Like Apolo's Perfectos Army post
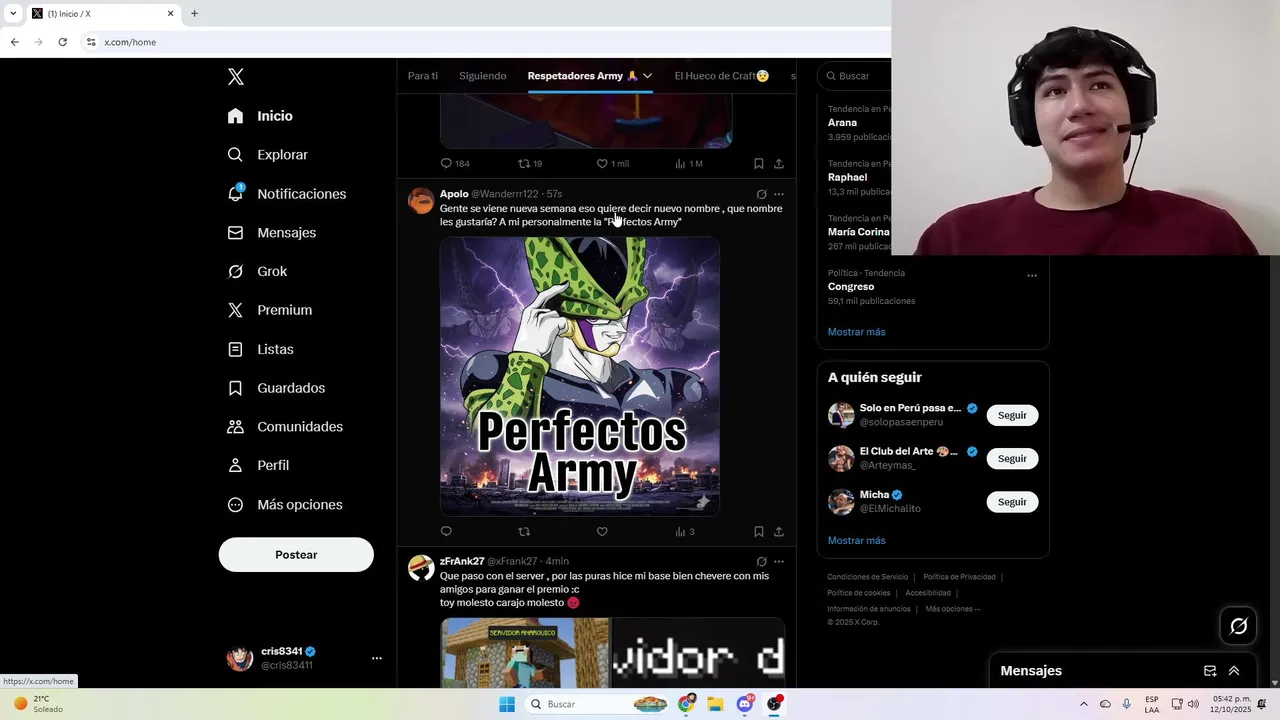The height and width of the screenshot is (720, 1280). point(602,531)
